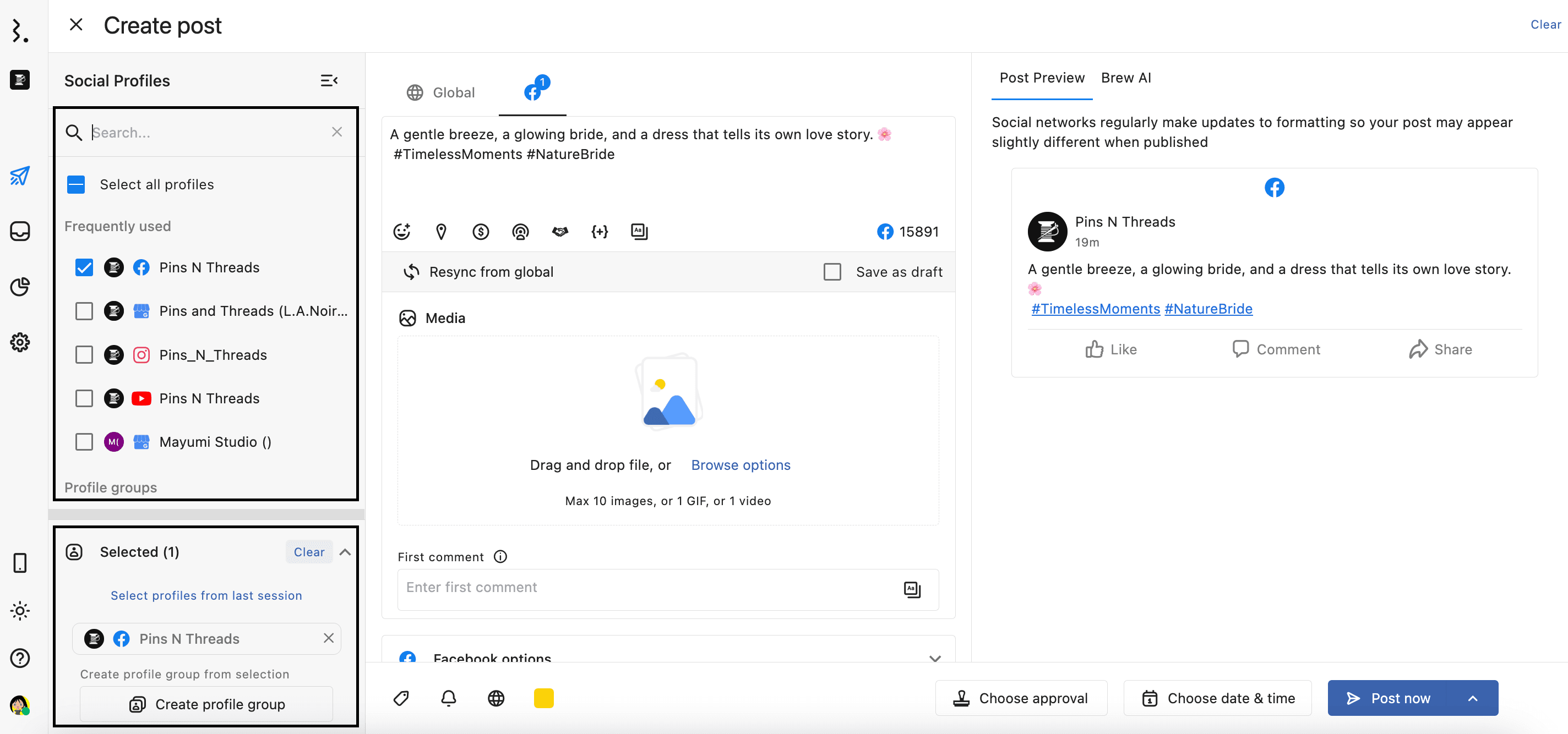
Task: Click the yellow color label swatch
Action: [x=543, y=698]
